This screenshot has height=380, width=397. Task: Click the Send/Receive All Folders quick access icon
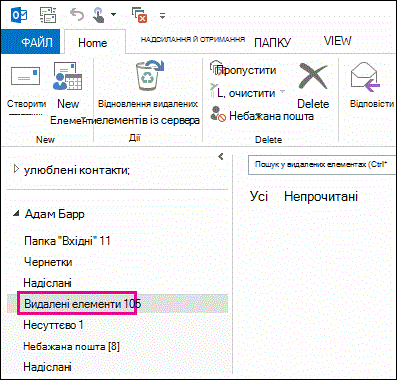click(48, 15)
